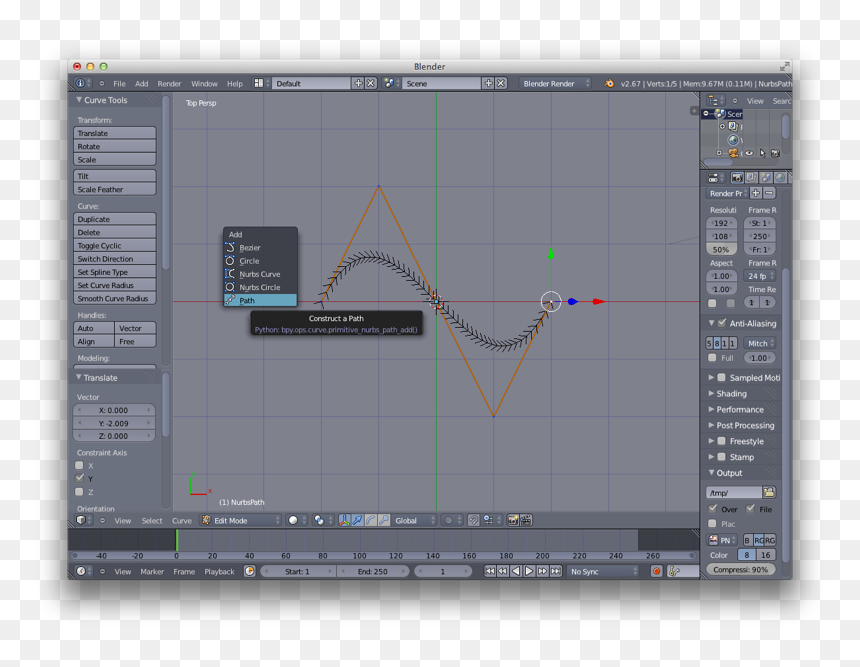The height and width of the screenshot is (667, 860).
Task: Click the Blender logo icon in the info header
Action: tap(609, 83)
